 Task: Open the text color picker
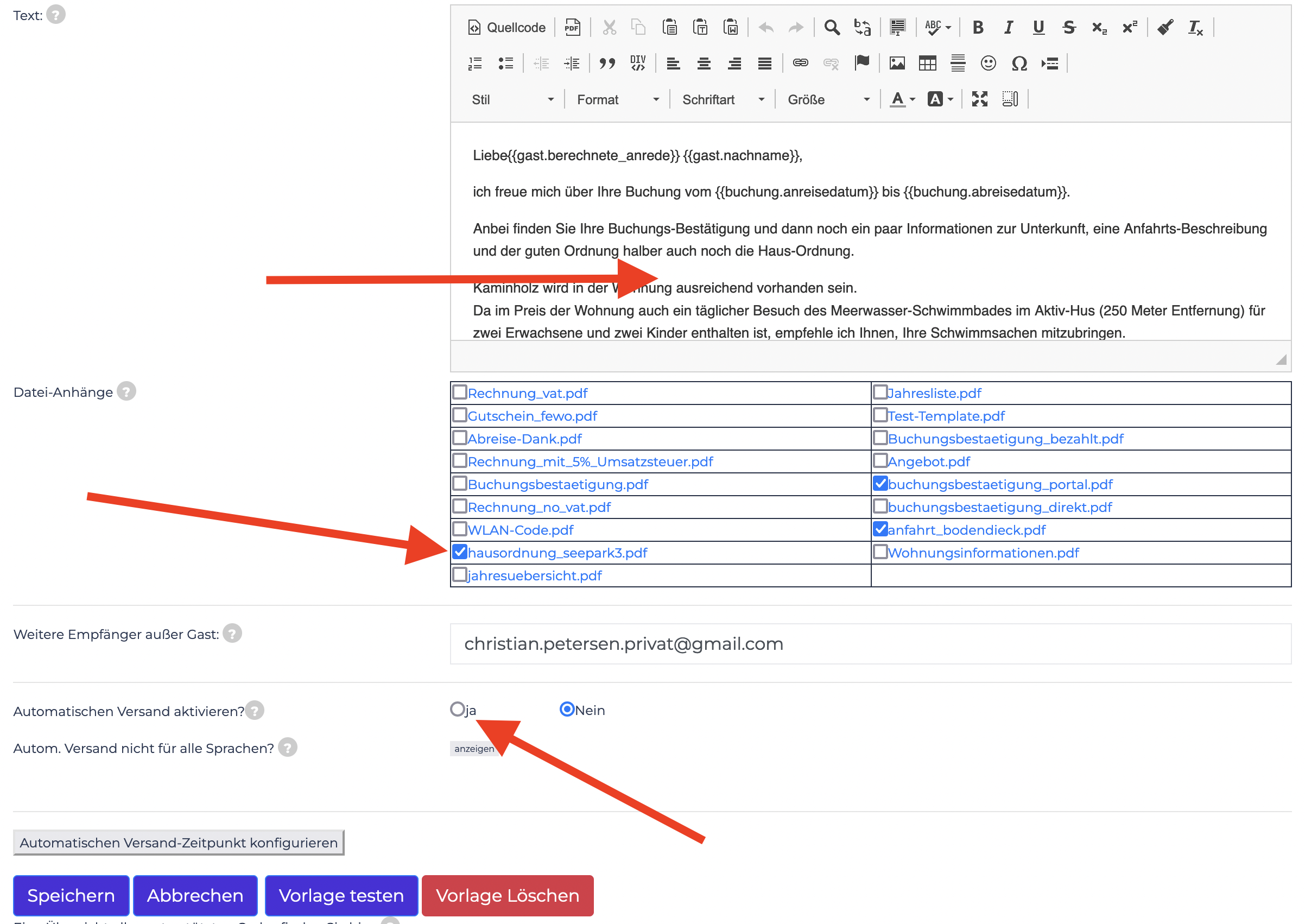pos(902,99)
